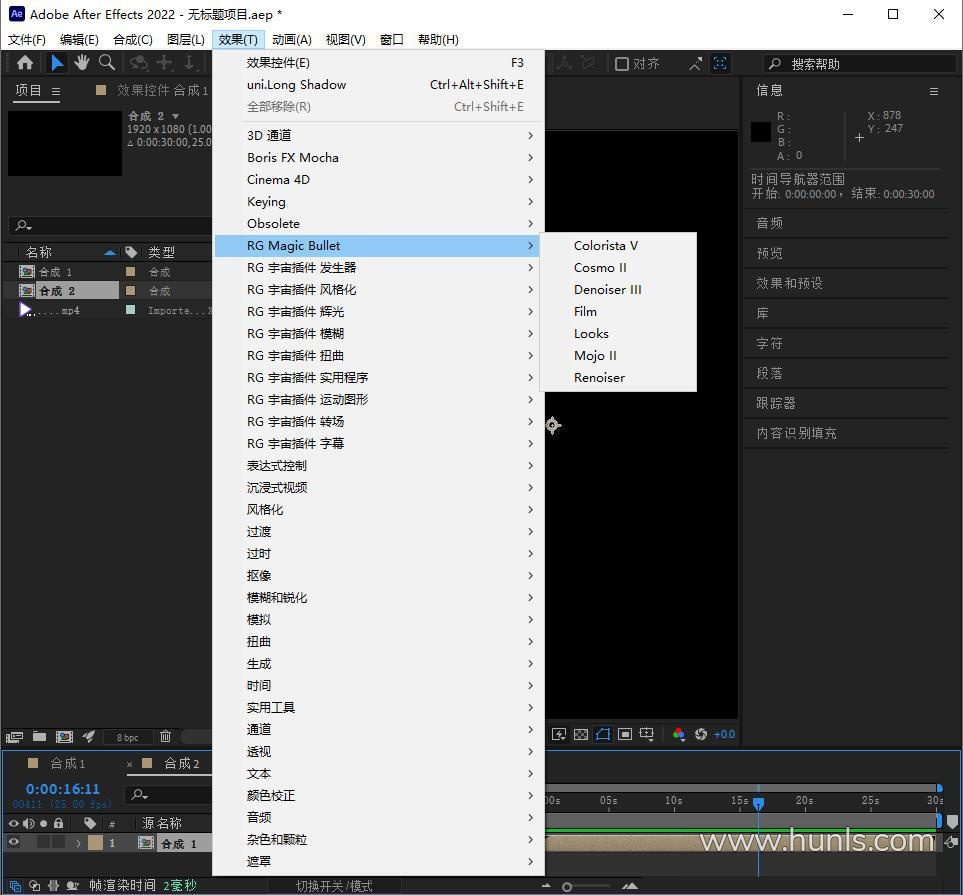Create new folder in project panel
The height and width of the screenshot is (895, 963).
tap(39, 737)
